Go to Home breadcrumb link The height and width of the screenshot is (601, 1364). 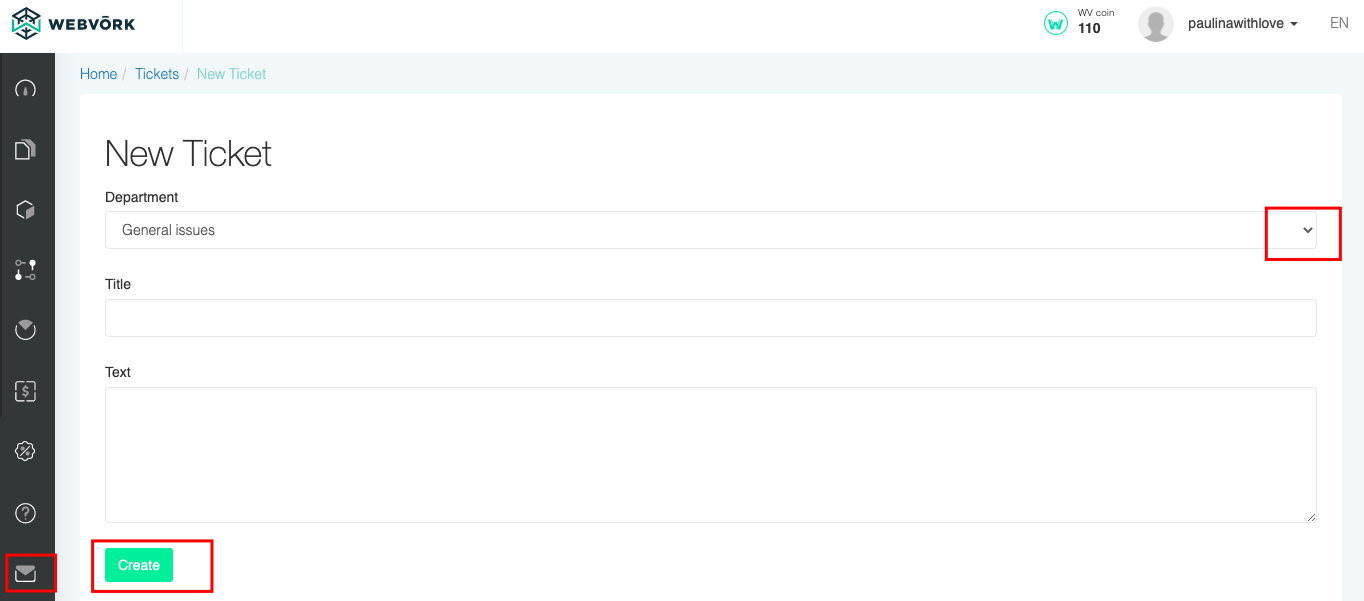click(99, 74)
